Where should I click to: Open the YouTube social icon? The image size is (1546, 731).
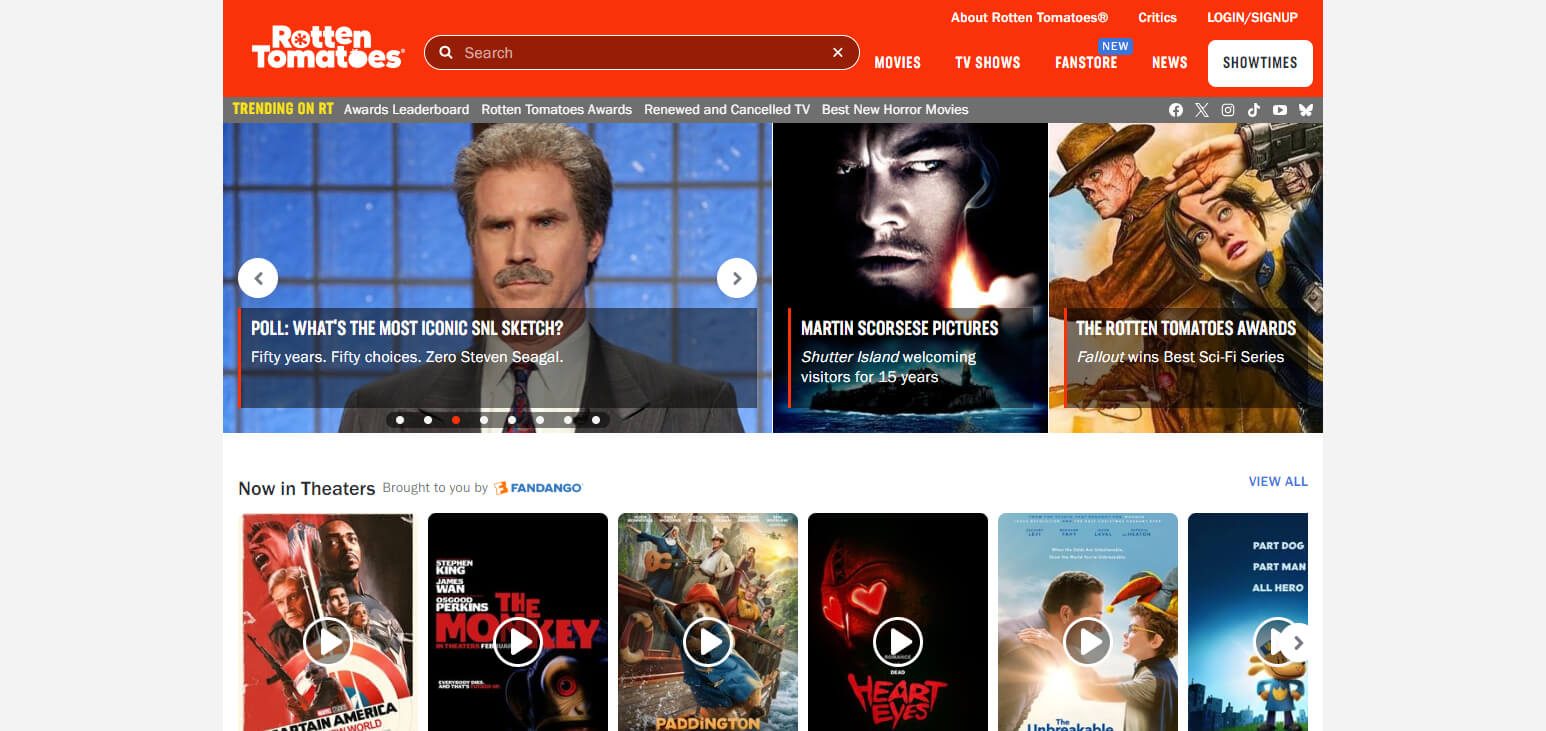pos(1280,110)
